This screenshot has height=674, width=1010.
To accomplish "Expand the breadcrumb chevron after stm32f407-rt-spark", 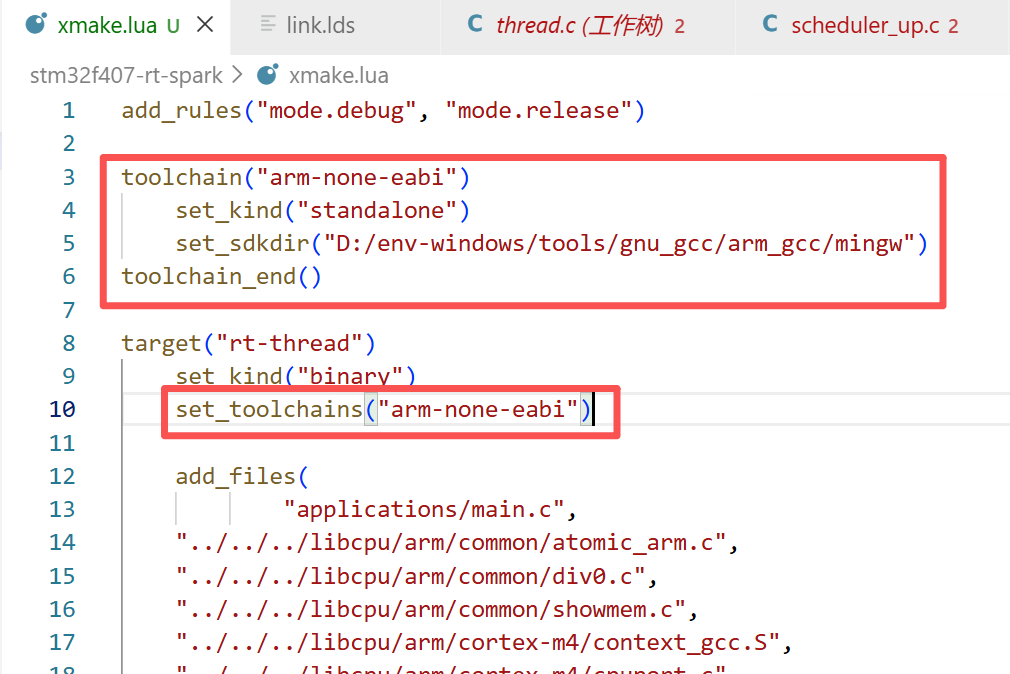I will 238,75.
